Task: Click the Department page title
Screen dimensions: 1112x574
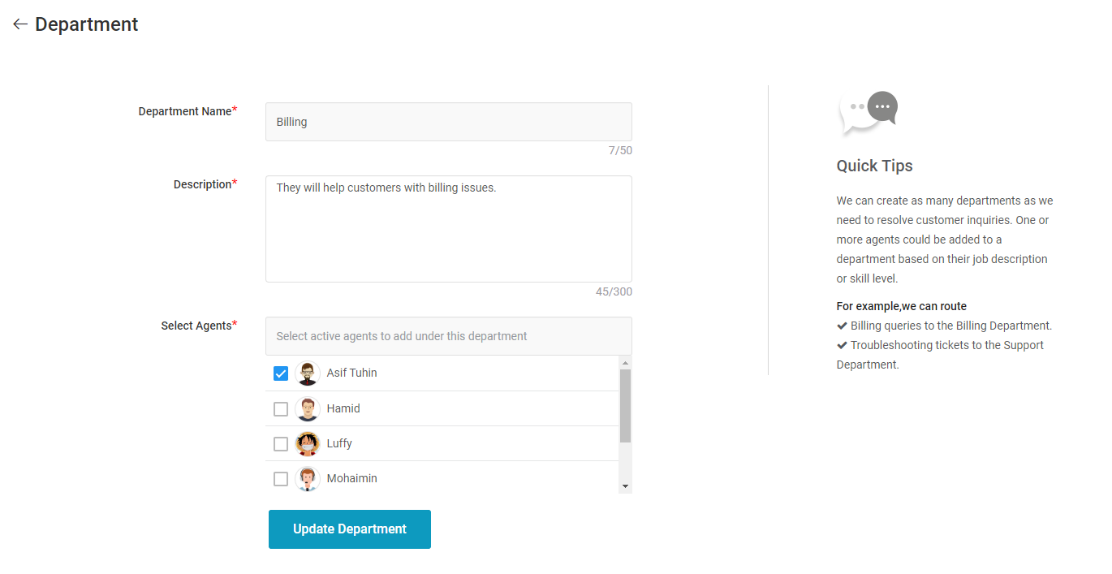Action: (x=87, y=24)
